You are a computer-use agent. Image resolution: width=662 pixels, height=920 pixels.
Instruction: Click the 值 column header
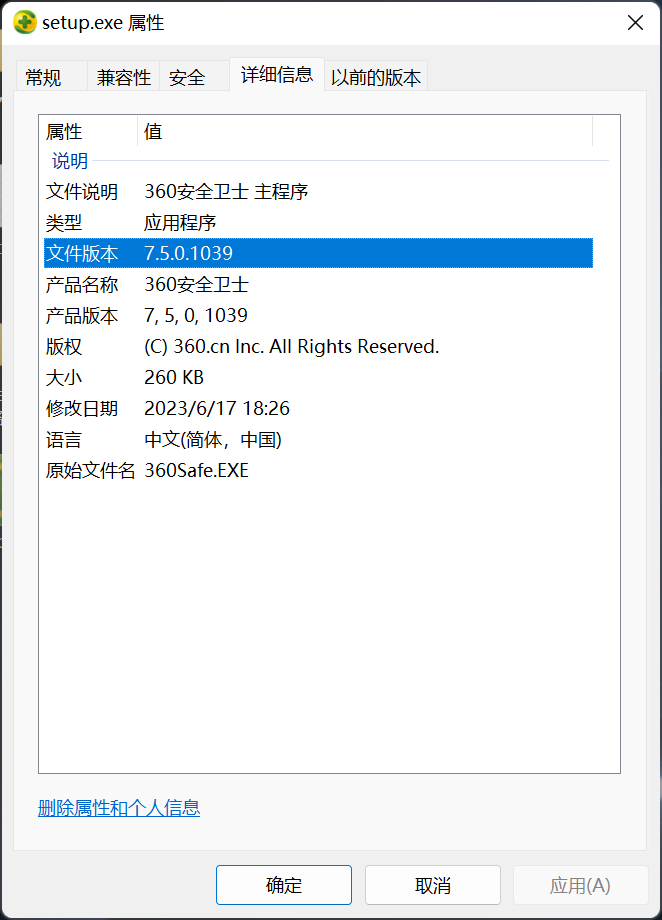[x=150, y=131]
